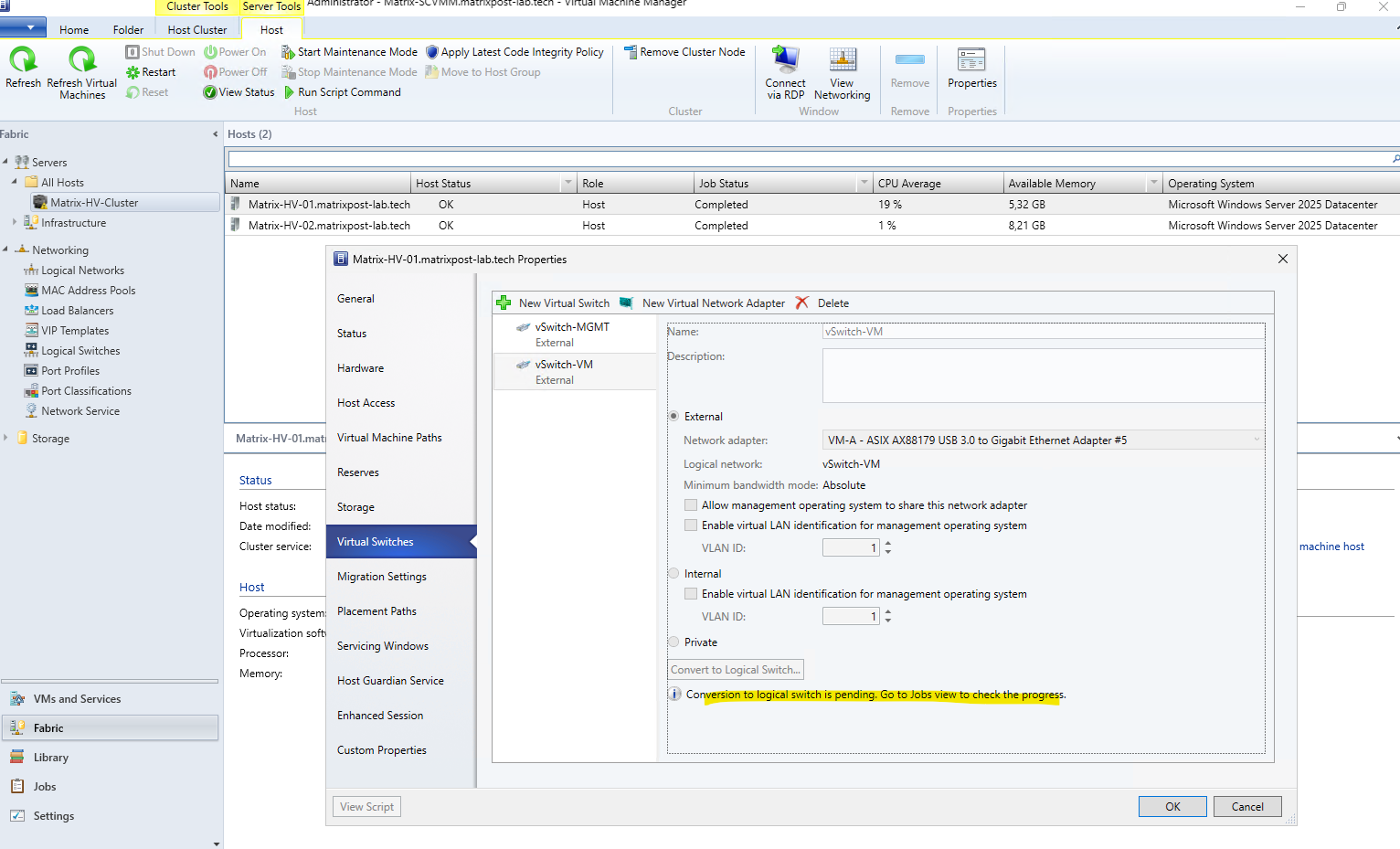This screenshot has width=1400, height=849.
Task: Open the Jobs workspace
Action: click(110, 787)
